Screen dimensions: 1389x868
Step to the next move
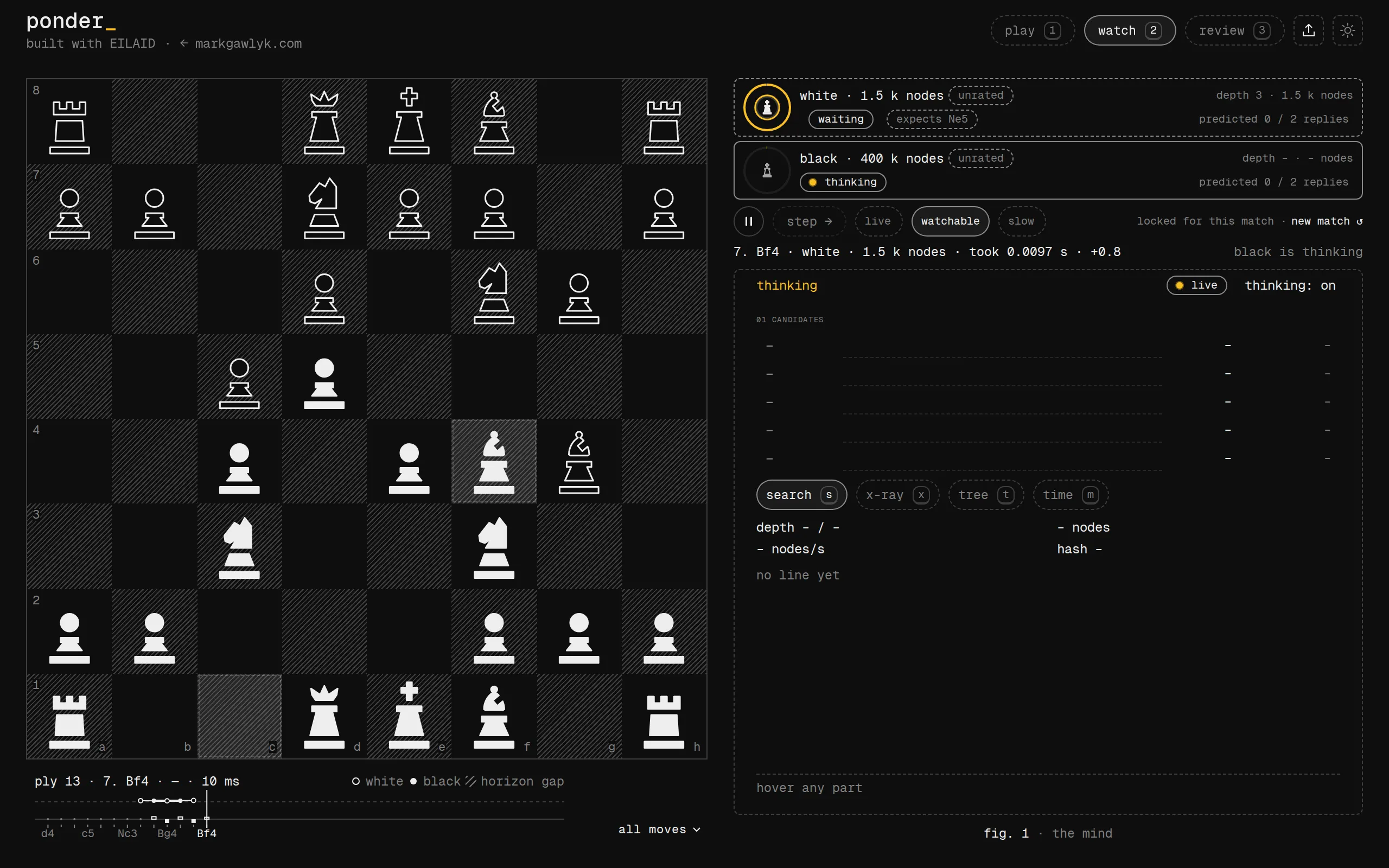click(810, 221)
